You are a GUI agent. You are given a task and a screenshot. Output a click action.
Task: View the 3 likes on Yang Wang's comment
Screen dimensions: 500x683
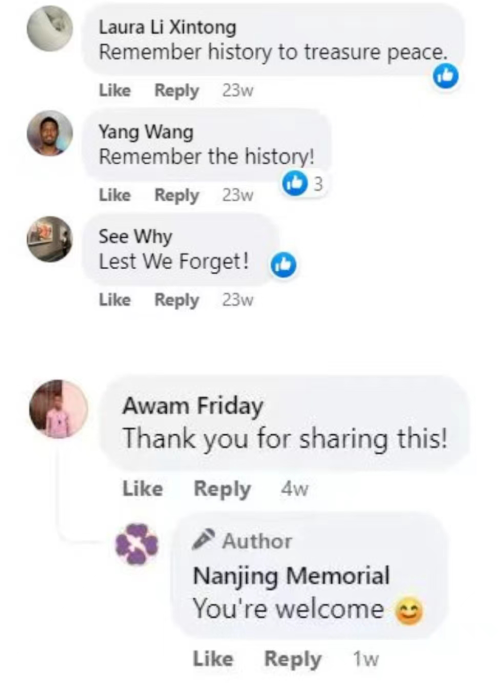click(x=303, y=183)
